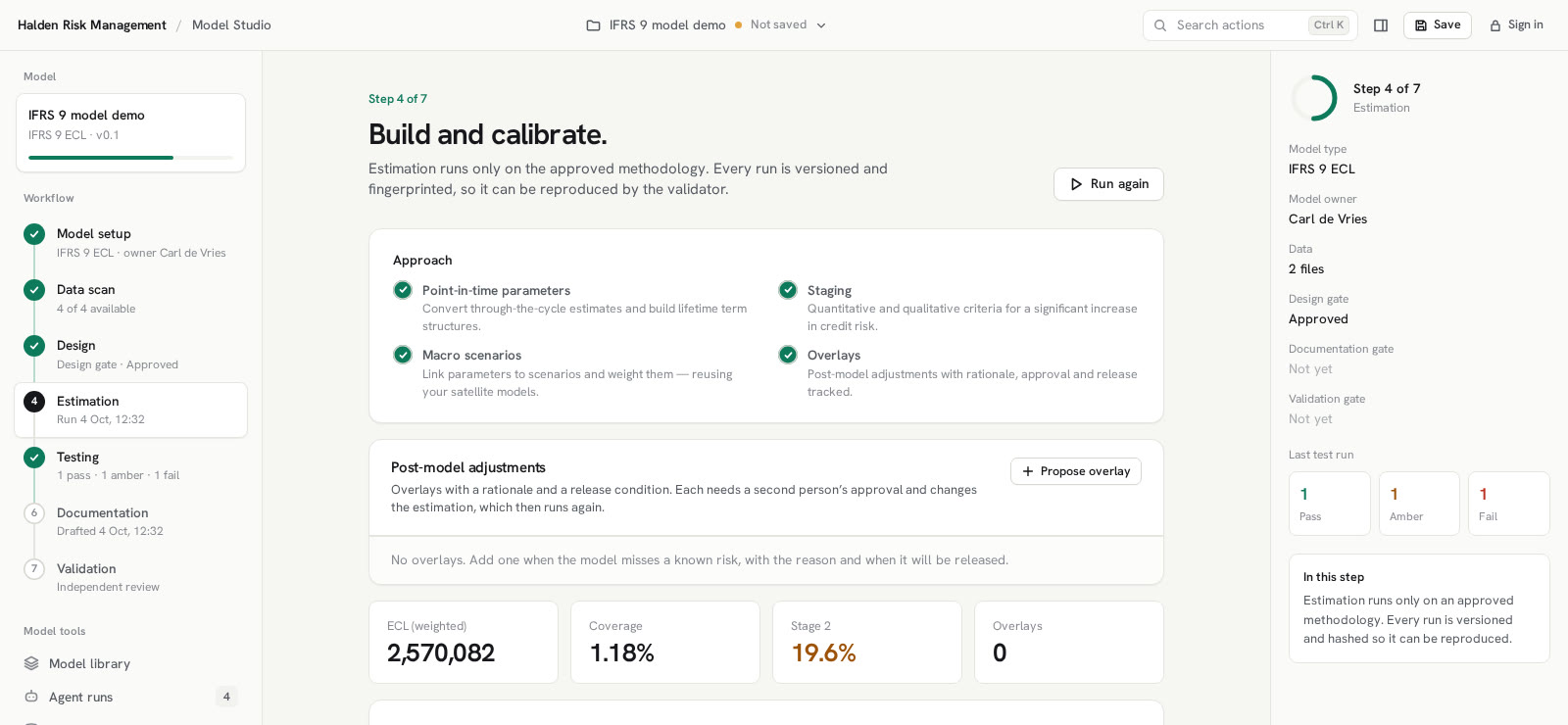1568x725 pixels.
Task: Click Propose overlay button
Action: coord(1076,471)
